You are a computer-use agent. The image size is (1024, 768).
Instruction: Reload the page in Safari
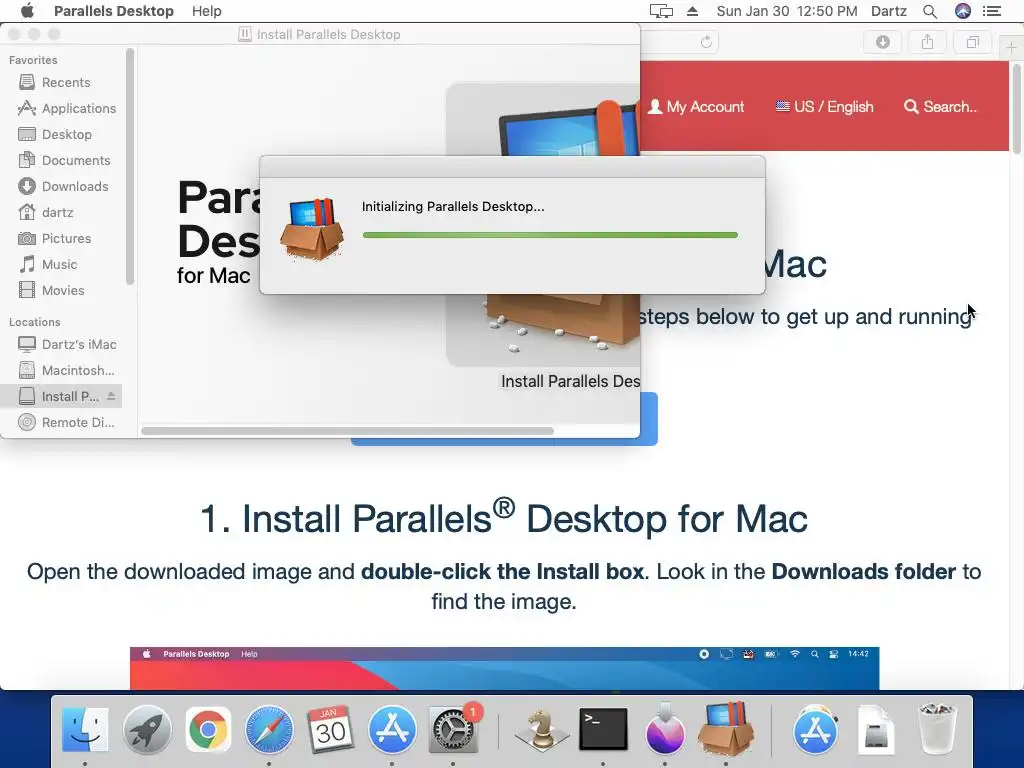click(x=706, y=42)
